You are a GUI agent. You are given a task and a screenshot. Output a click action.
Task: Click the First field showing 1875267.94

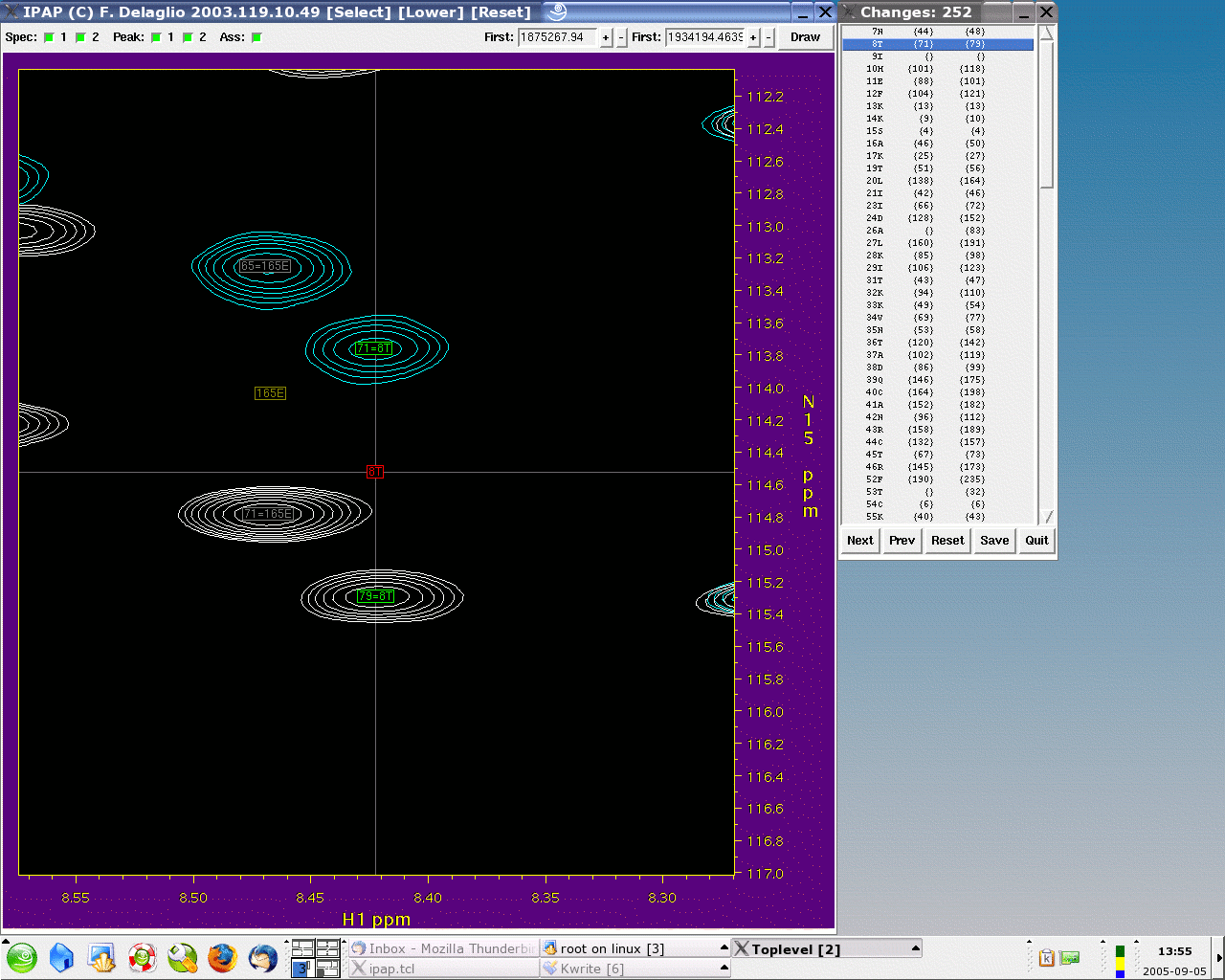pyautogui.click(x=558, y=37)
